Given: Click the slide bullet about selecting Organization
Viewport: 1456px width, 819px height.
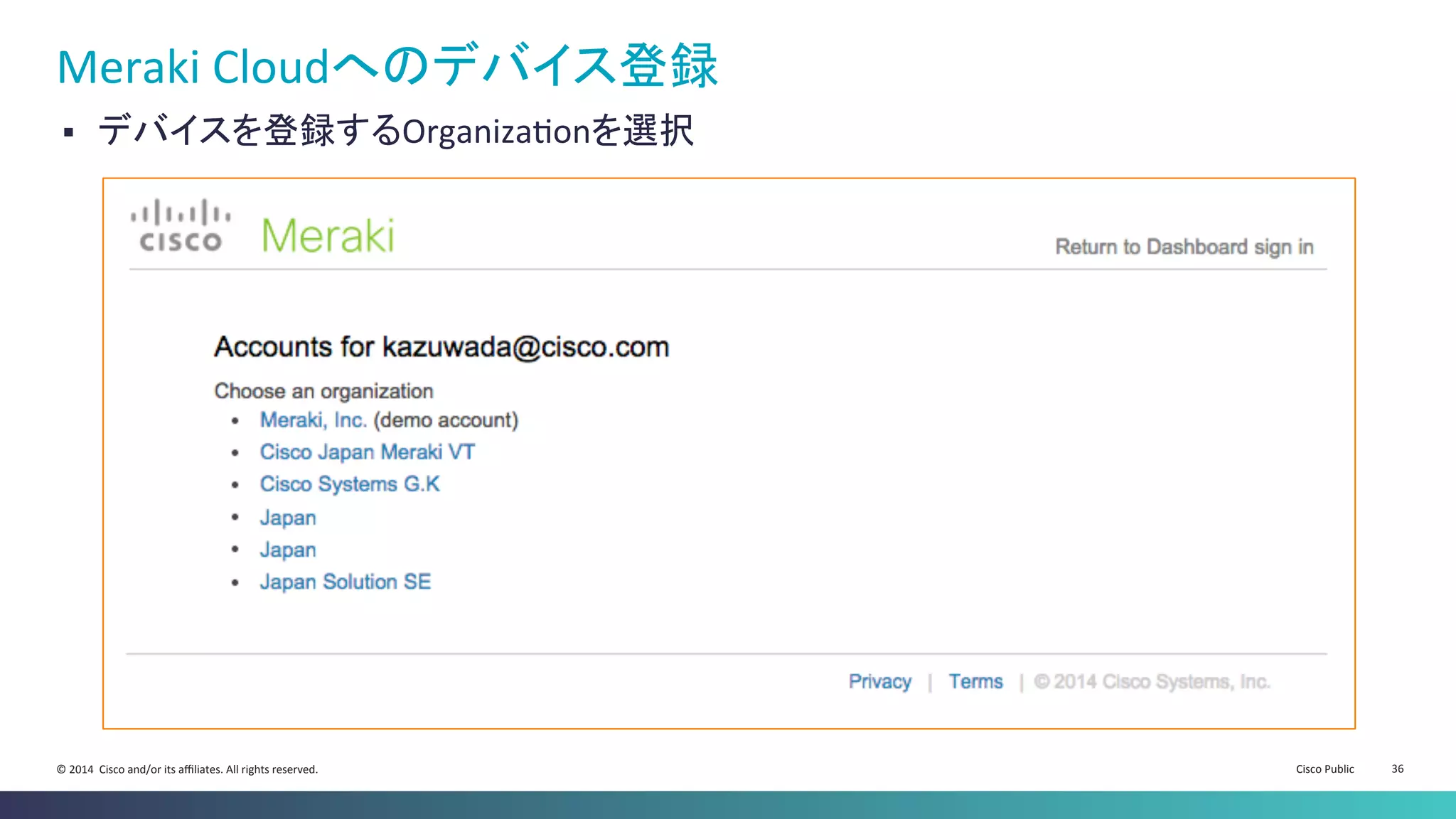Looking at the screenshot, I should click(x=395, y=131).
